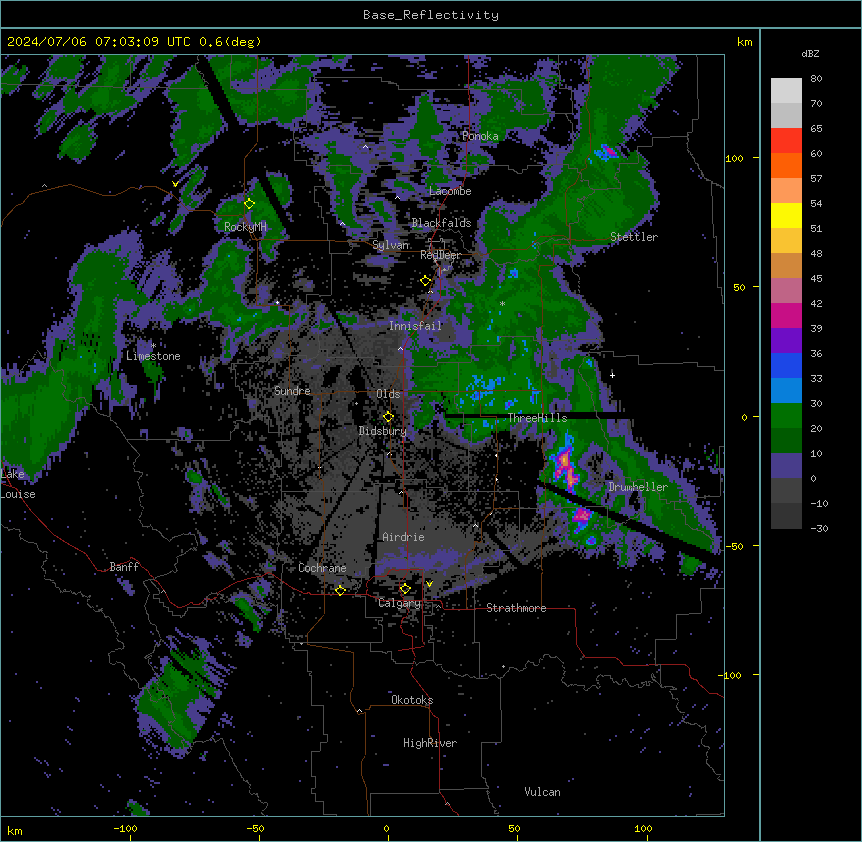
Task: Pick the red 60–65 dBZ legend swatch
Action: [786, 141]
